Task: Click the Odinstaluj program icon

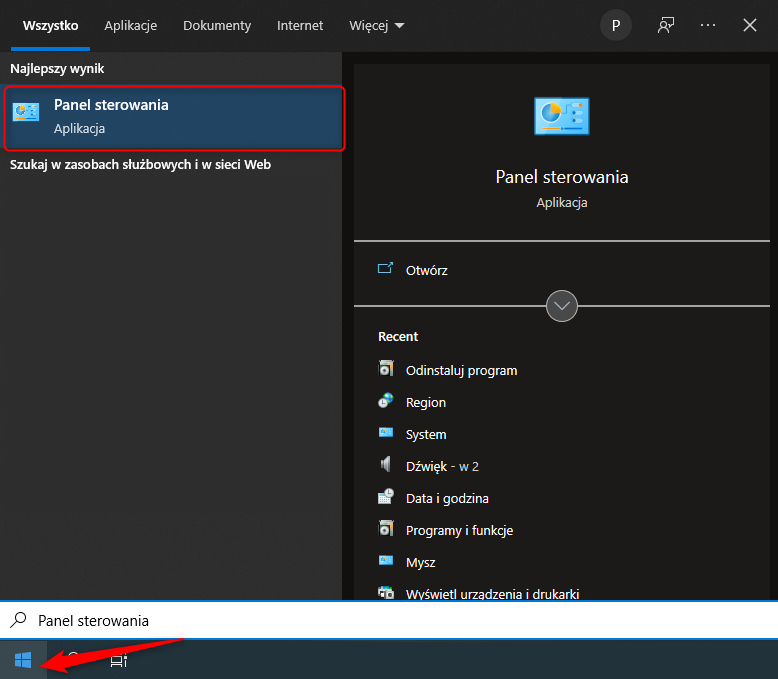Action: pos(386,369)
